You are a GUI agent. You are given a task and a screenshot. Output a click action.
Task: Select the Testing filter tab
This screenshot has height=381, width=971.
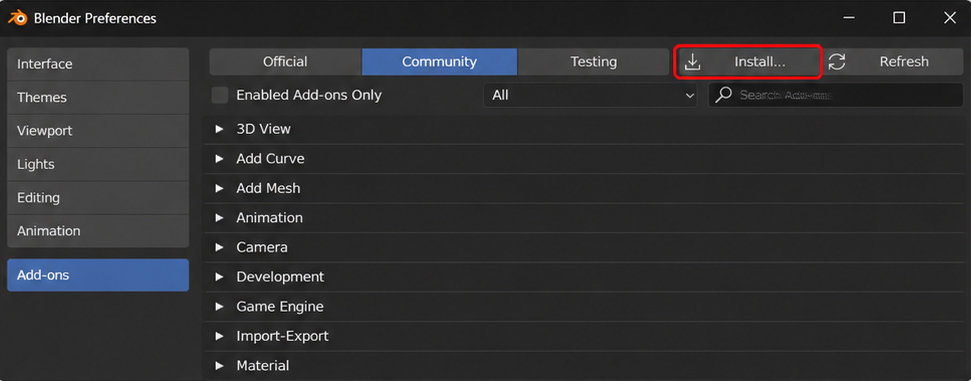coord(593,62)
